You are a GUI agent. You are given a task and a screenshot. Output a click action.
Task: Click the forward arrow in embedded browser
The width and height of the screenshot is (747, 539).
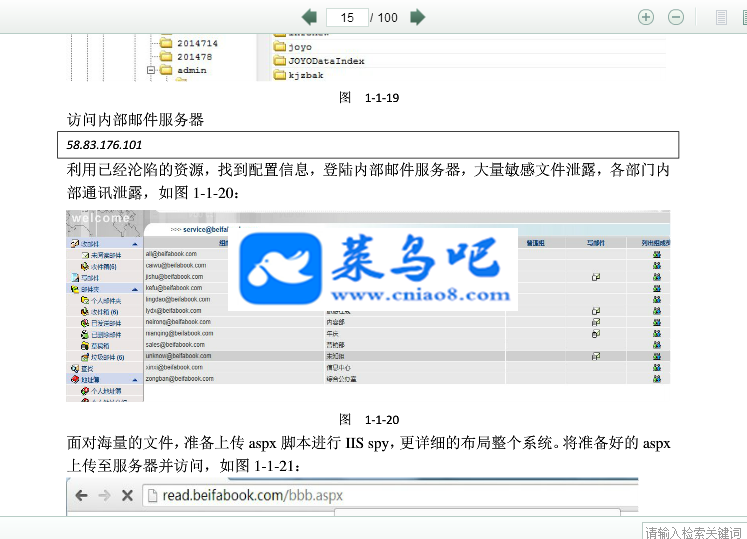click(104, 496)
